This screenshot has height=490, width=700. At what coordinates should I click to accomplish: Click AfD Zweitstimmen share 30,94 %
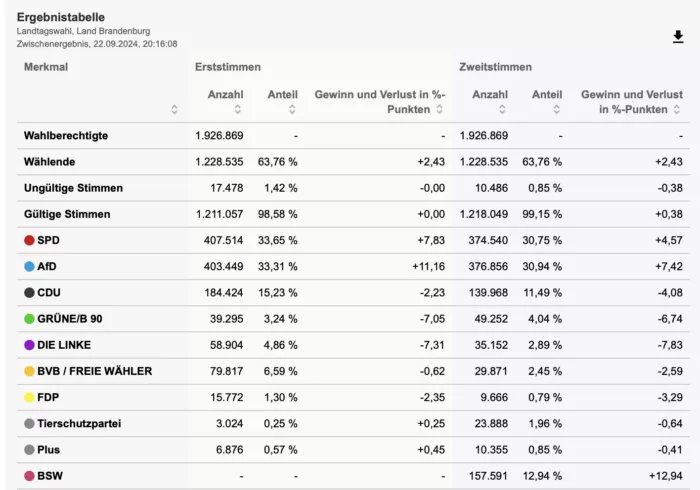(x=542, y=266)
